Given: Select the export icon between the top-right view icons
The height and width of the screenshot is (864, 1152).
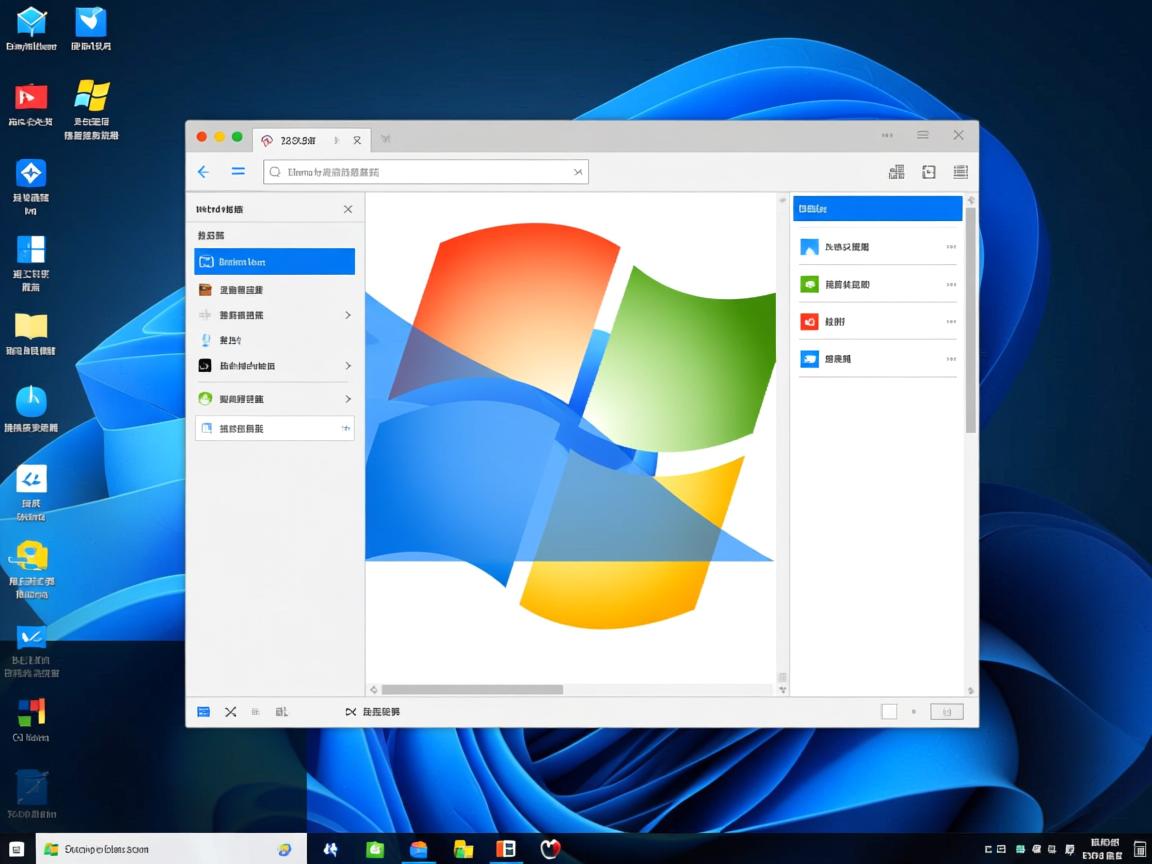Looking at the screenshot, I should [x=928, y=171].
